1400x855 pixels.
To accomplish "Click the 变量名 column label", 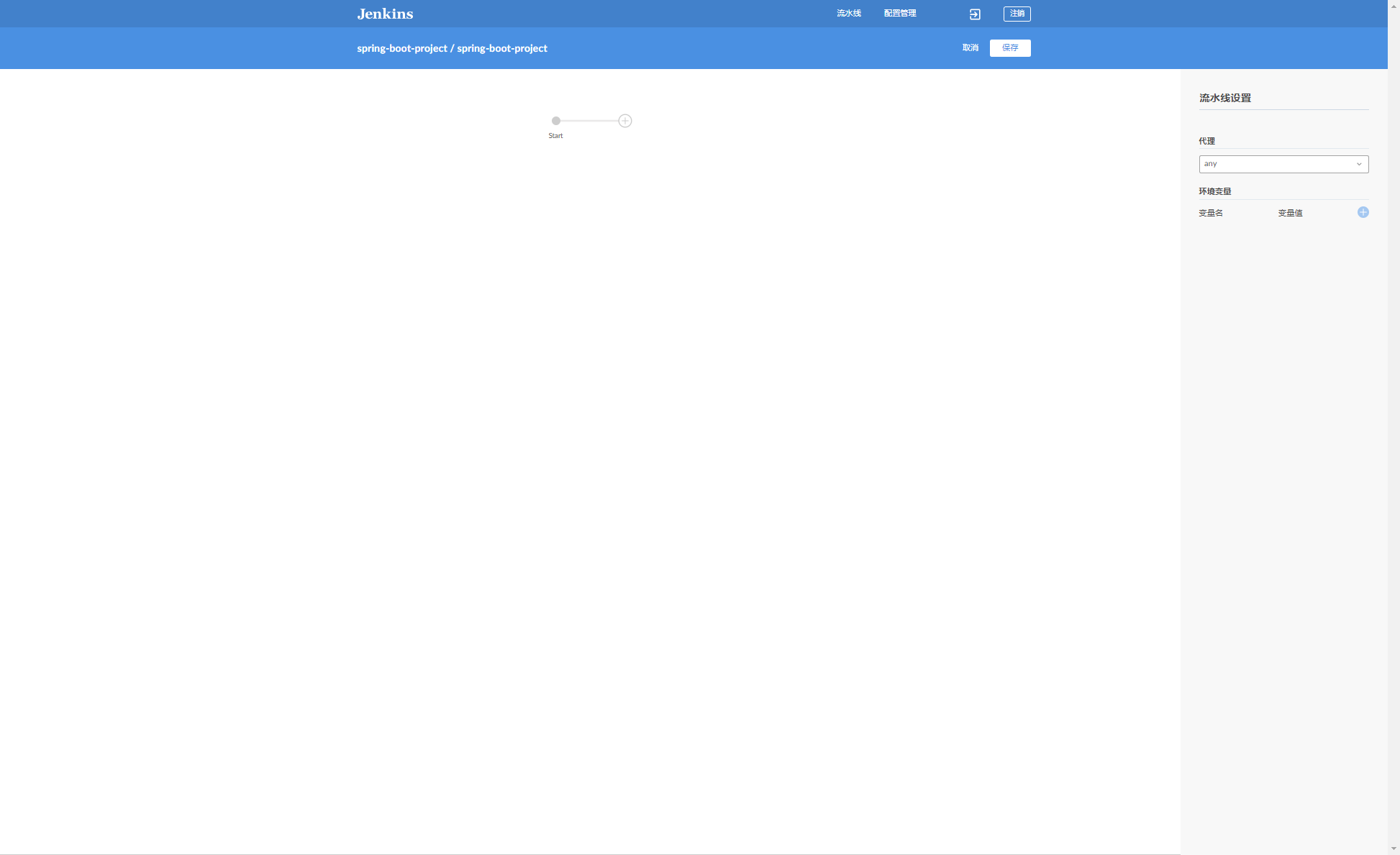I will [x=1210, y=213].
